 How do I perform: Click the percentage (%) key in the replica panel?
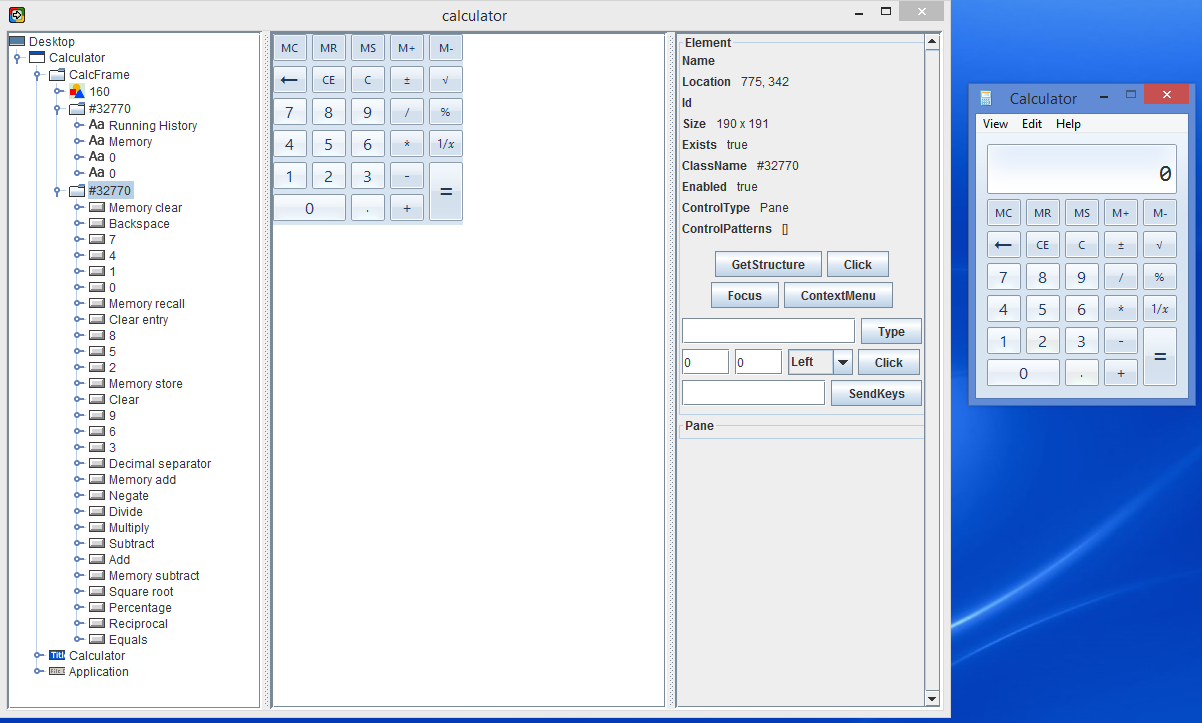445,111
